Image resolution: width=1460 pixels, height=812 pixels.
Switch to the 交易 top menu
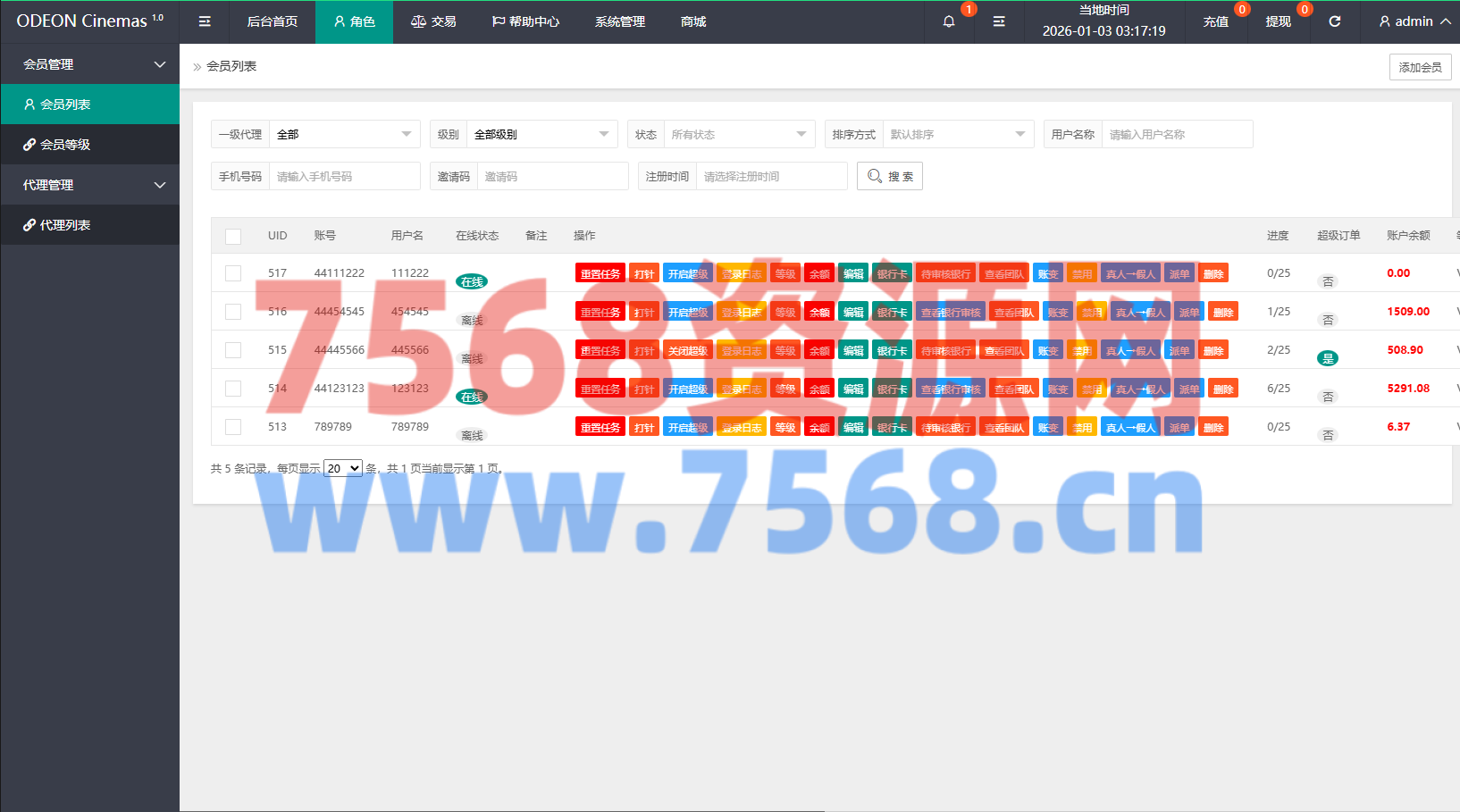tap(433, 21)
